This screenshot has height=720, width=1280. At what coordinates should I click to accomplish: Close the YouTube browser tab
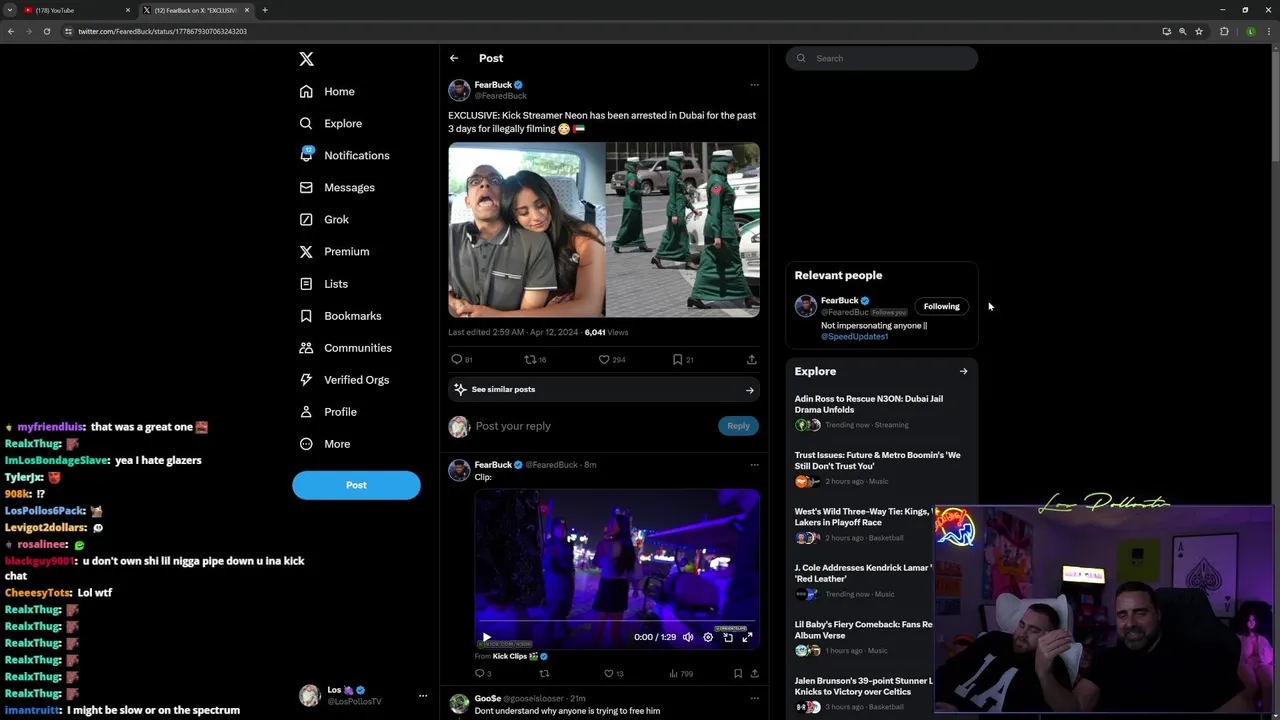(x=128, y=10)
